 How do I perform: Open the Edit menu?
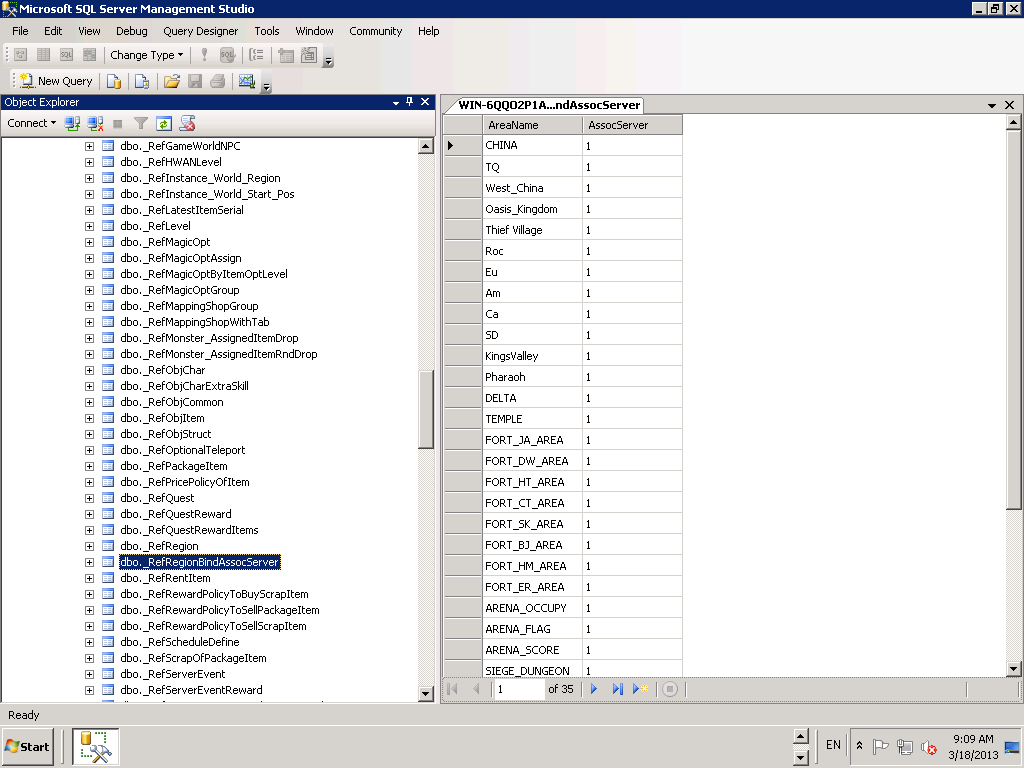pos(53,31)
